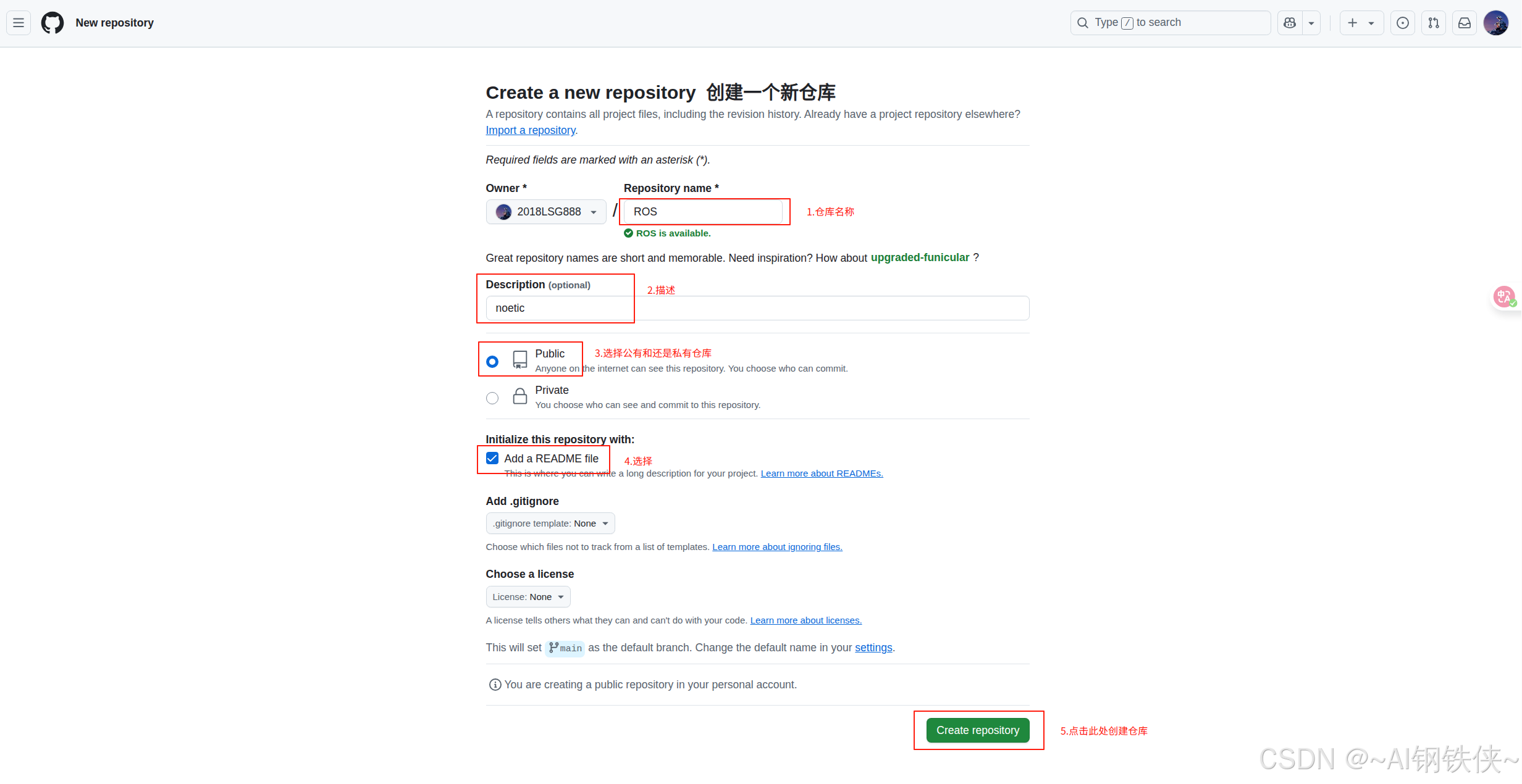Expand the Owner 2018LSG888 dropdown

point(546,212)
